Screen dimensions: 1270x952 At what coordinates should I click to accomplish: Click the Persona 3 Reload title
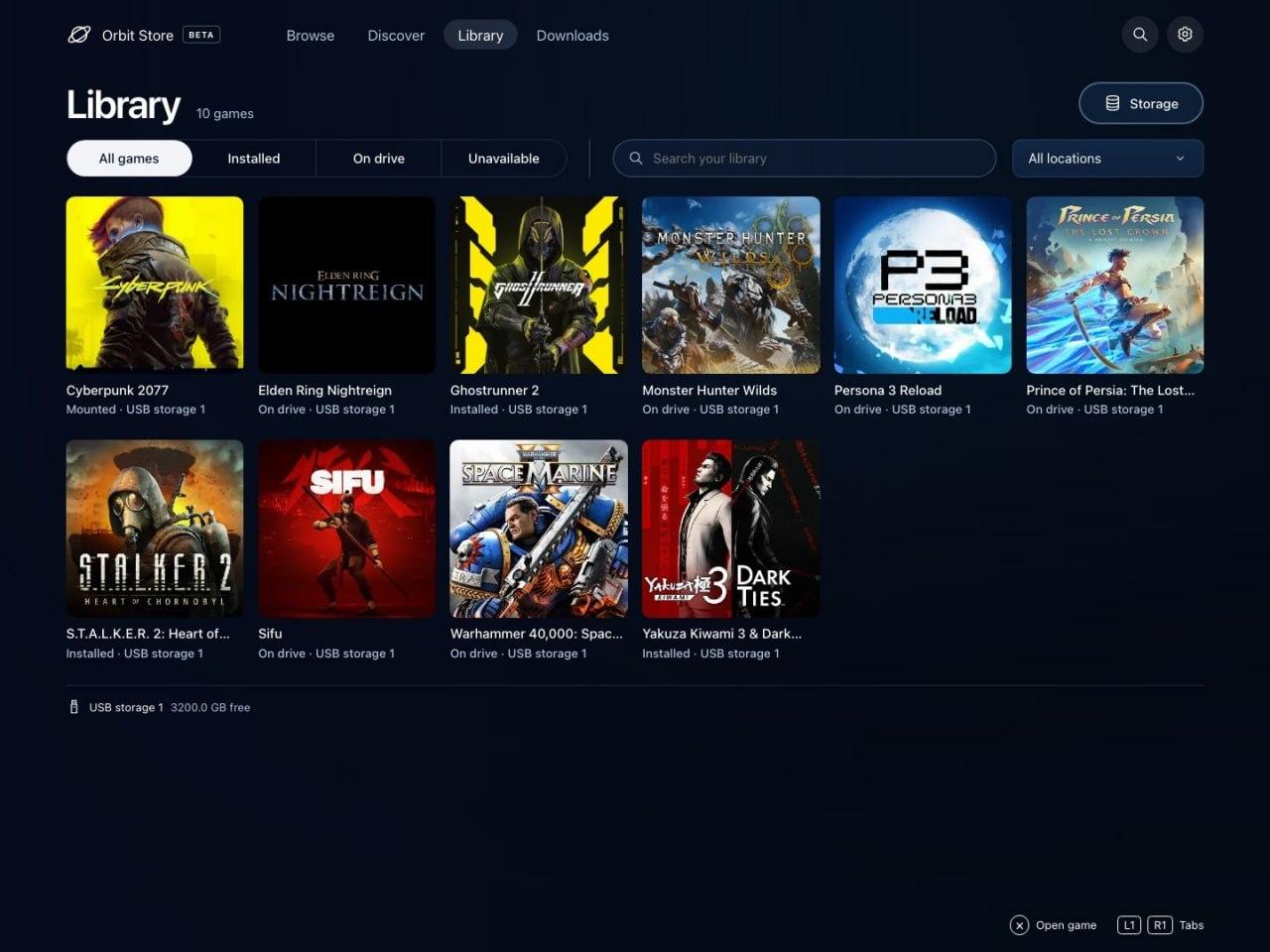[888, 391]
